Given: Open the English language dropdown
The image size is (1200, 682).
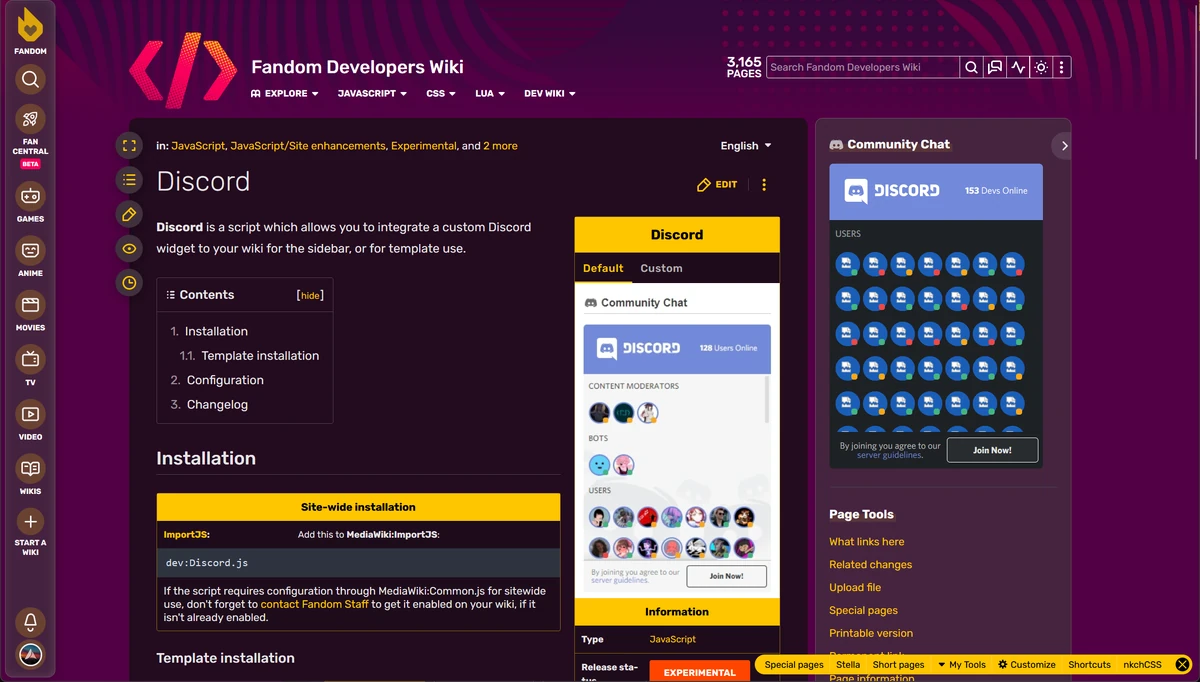Looking at the screenshot, I should (744, 145).
